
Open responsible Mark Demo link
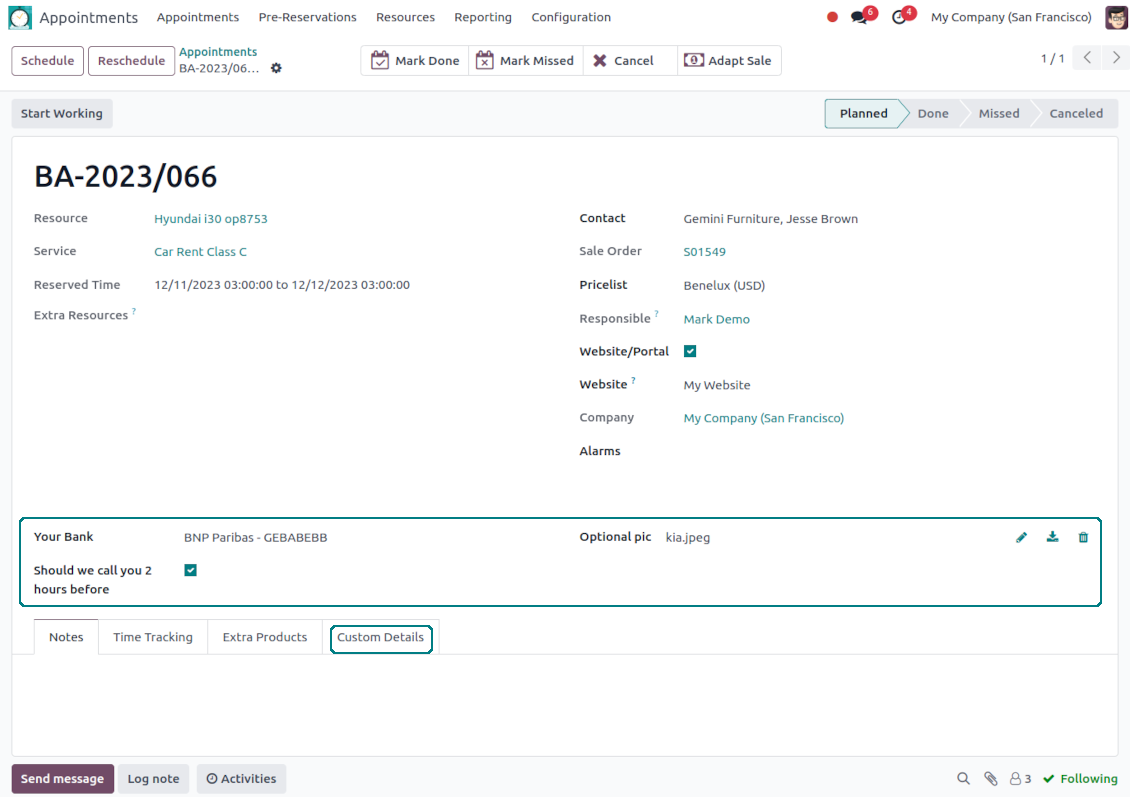pos(716,319)
